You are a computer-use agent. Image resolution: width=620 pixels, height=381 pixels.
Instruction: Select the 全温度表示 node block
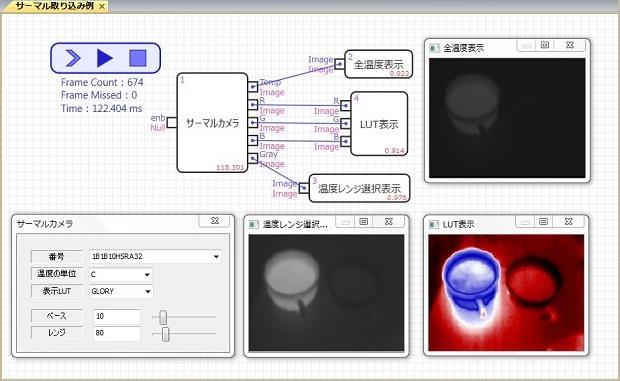[x=378, y=64]
